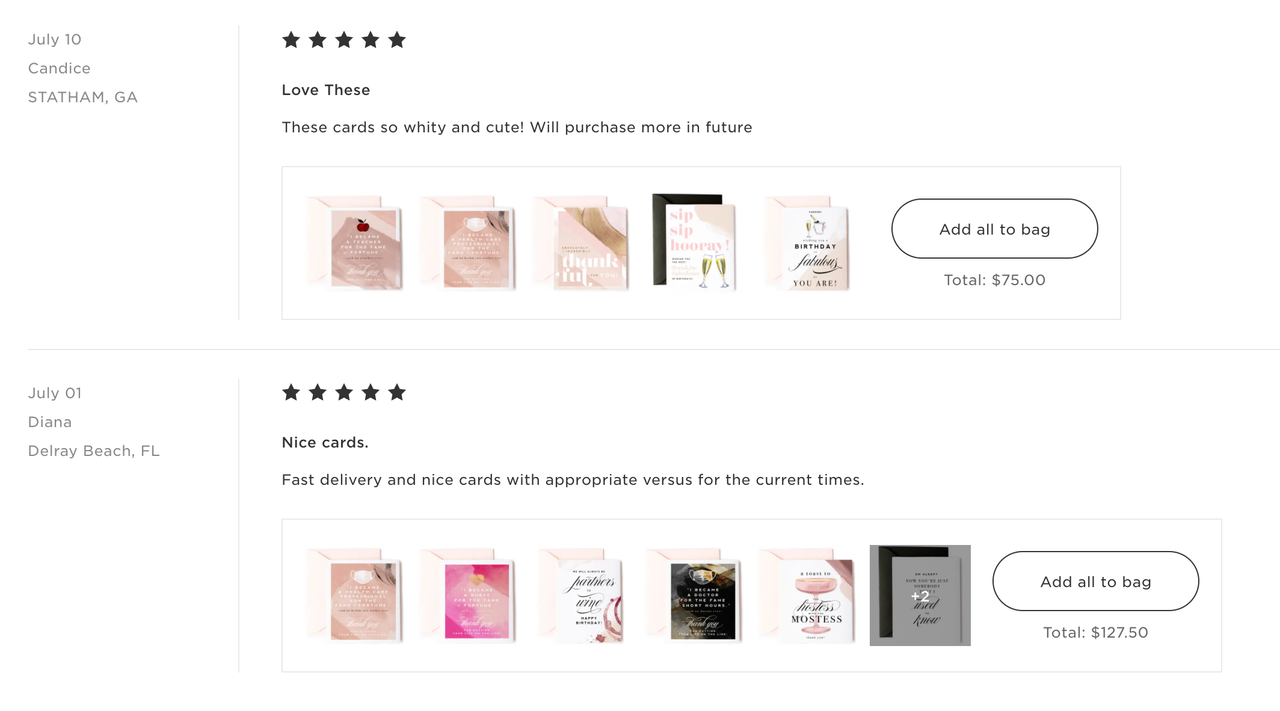
Task: Open the "thankful for you" card
Action: (x=591, y=246)
